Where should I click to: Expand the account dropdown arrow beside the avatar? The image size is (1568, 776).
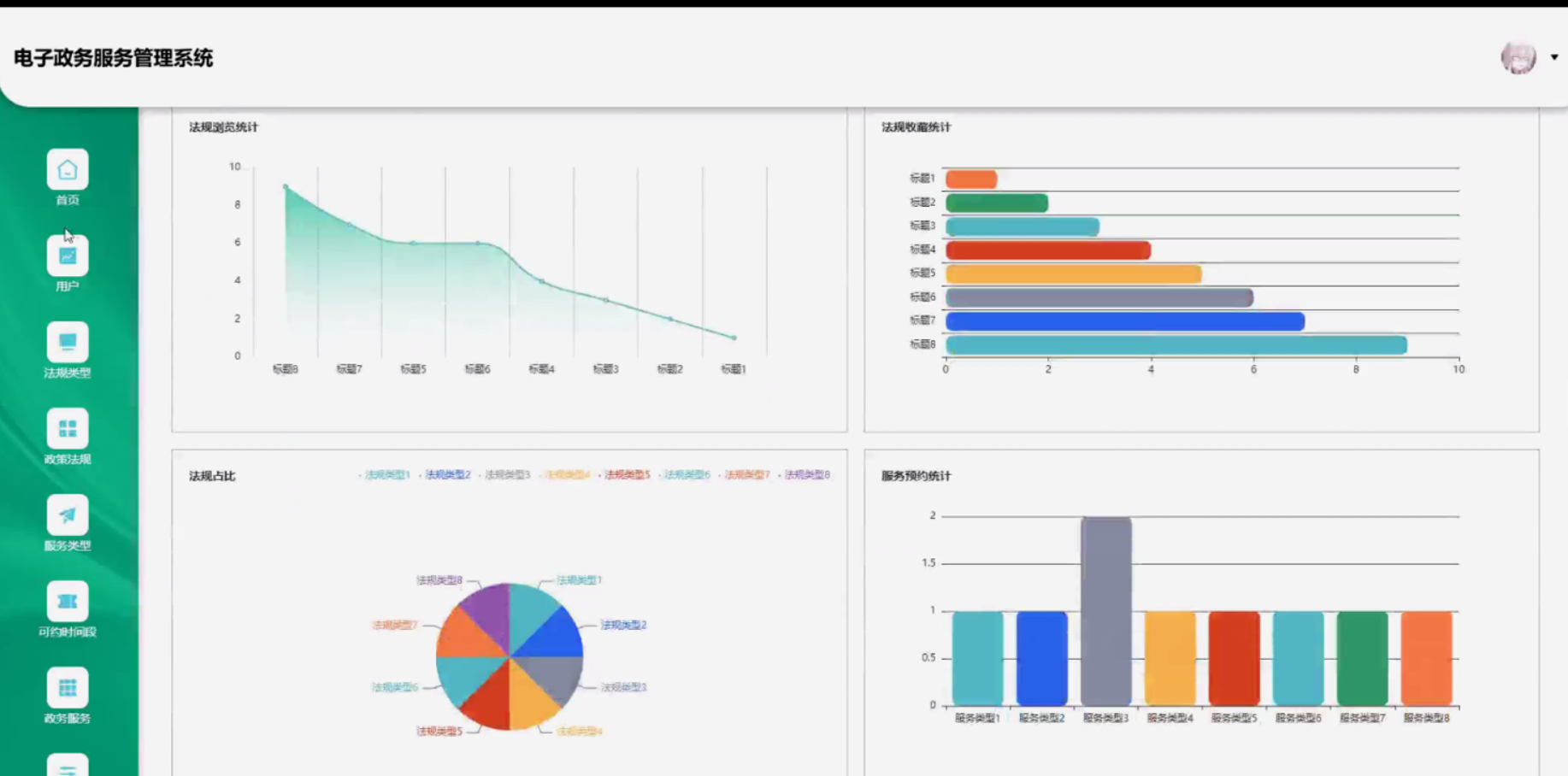coord(1554,57)
